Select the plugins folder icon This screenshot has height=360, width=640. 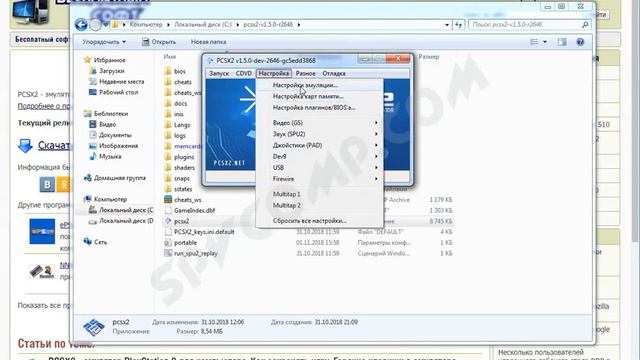coord(168,157)
